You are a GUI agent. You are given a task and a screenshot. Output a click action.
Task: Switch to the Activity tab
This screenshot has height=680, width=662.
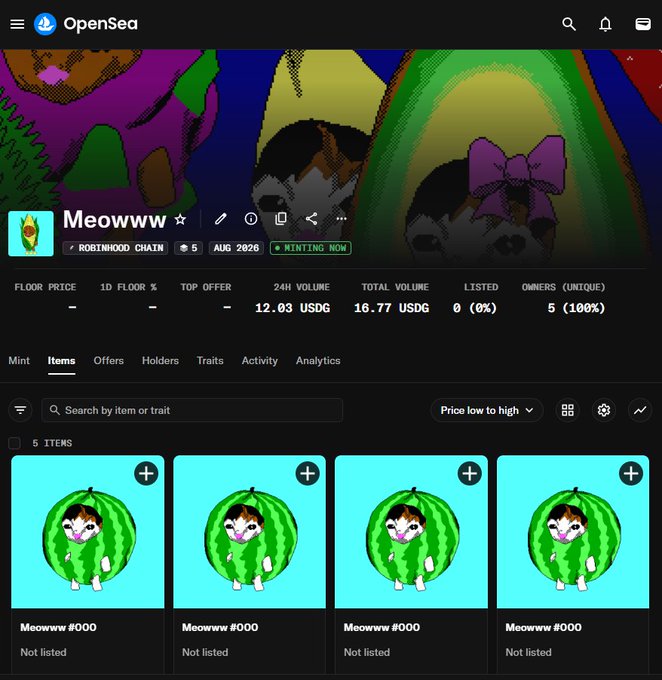point(259,360)
